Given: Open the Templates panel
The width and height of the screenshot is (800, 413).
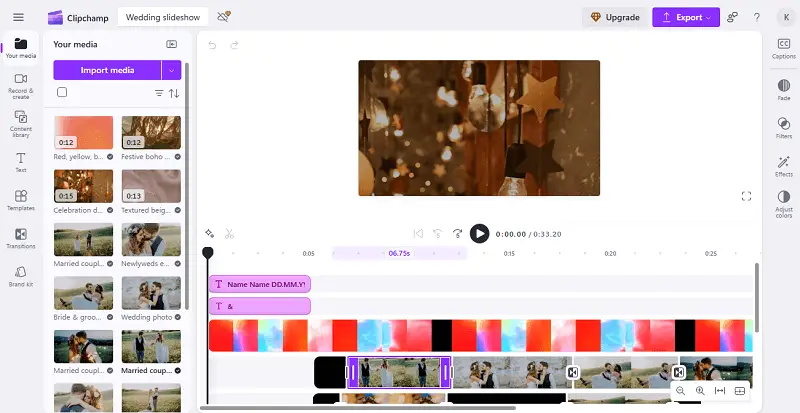Looking at the screenshot, I should pyautogui.click(x=20, y=200).
